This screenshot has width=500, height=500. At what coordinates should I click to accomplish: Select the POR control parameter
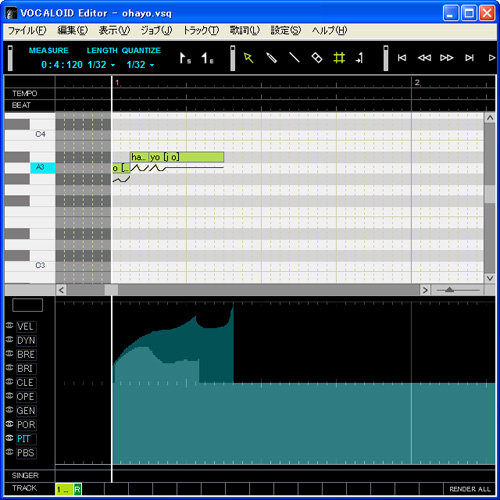26,424
